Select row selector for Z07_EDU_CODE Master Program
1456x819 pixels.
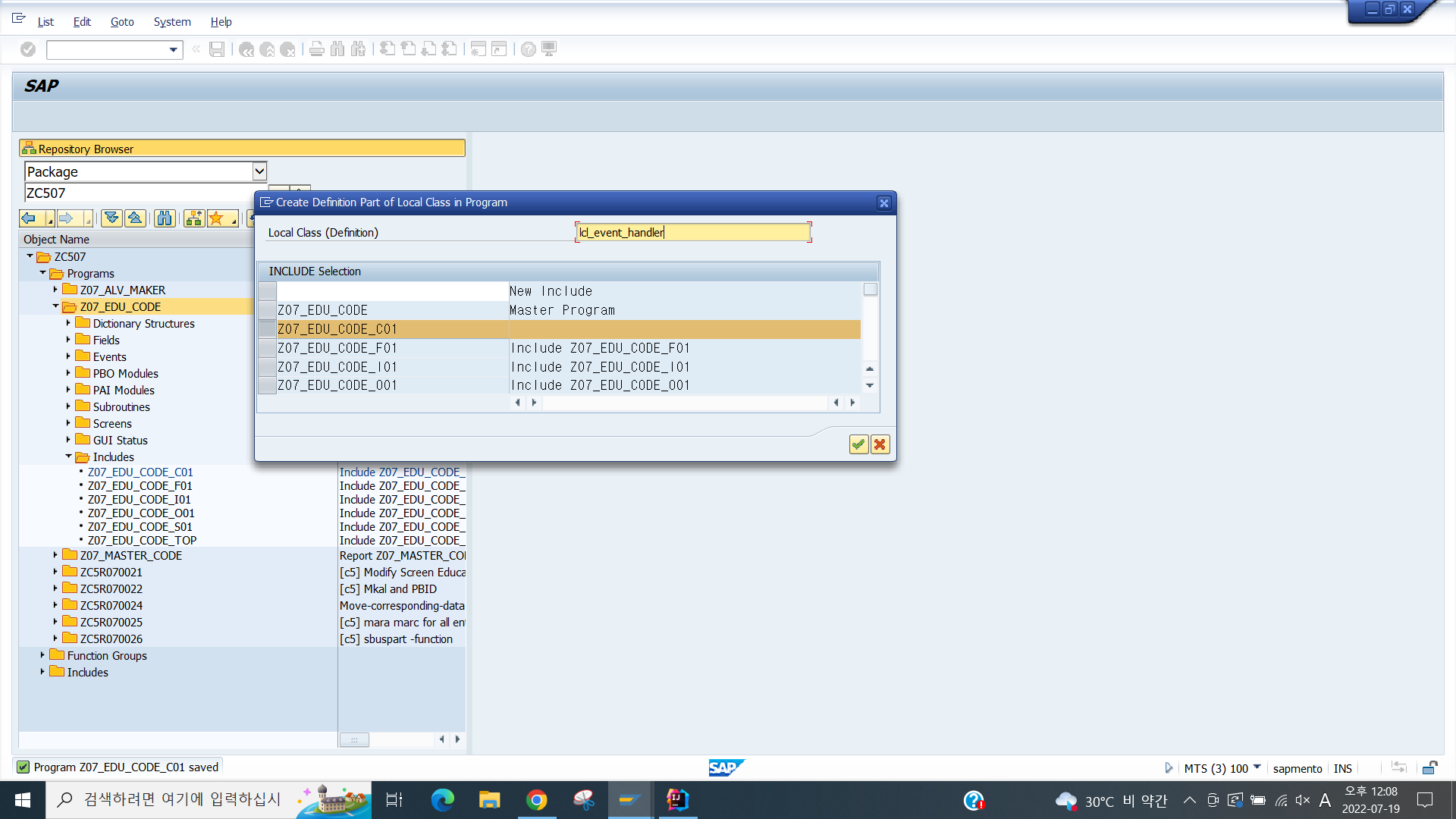click(x=267, y=310)
